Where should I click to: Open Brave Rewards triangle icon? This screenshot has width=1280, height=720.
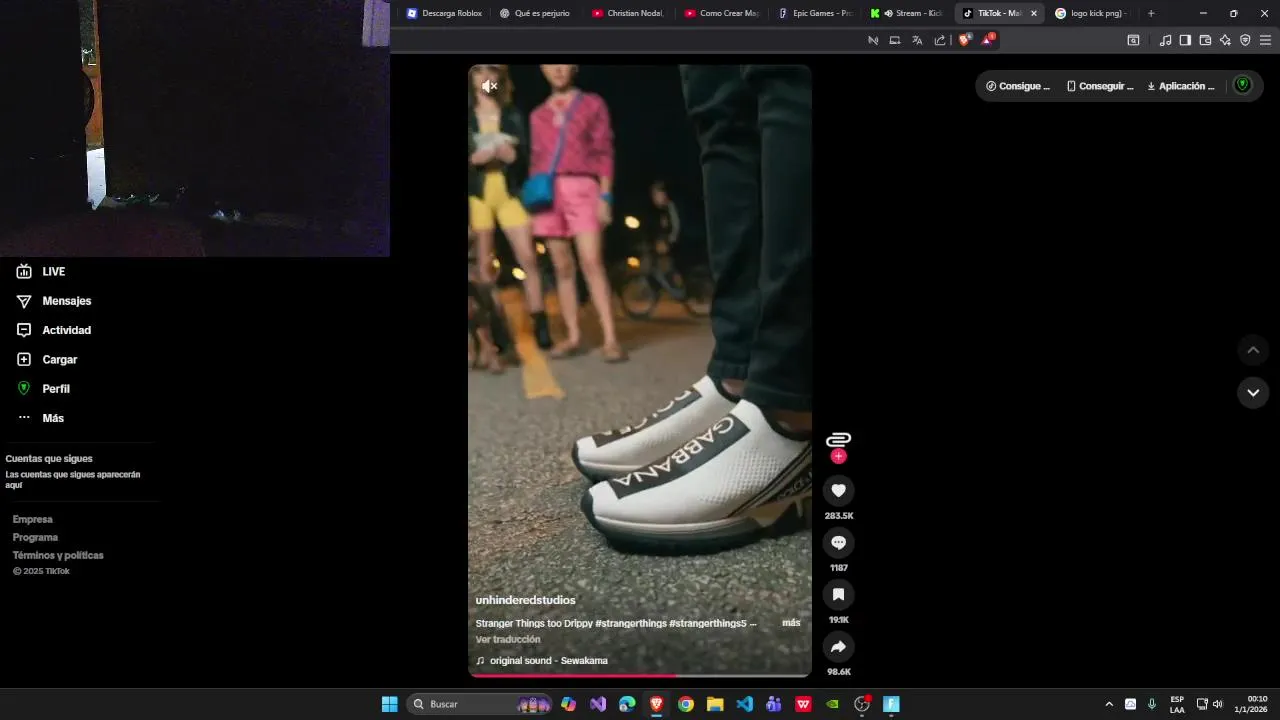pyautogui.click(x=988, y=40)
